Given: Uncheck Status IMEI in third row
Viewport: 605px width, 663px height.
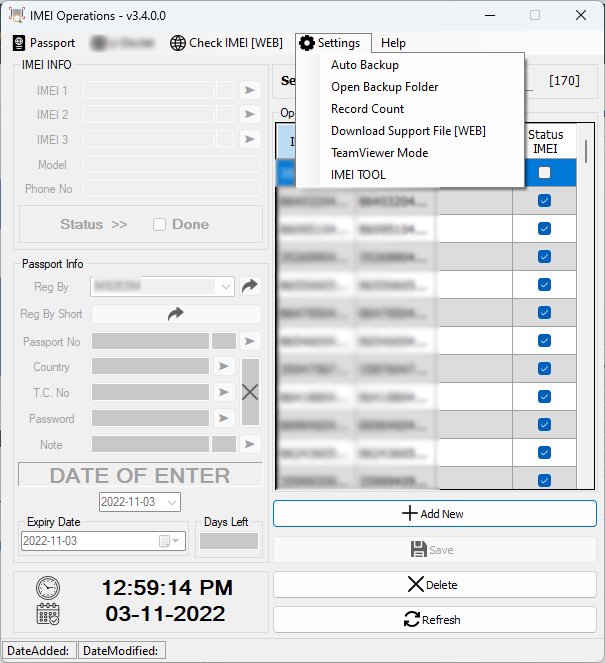Looking at the screenshot, I should click(x=545, y=229).
